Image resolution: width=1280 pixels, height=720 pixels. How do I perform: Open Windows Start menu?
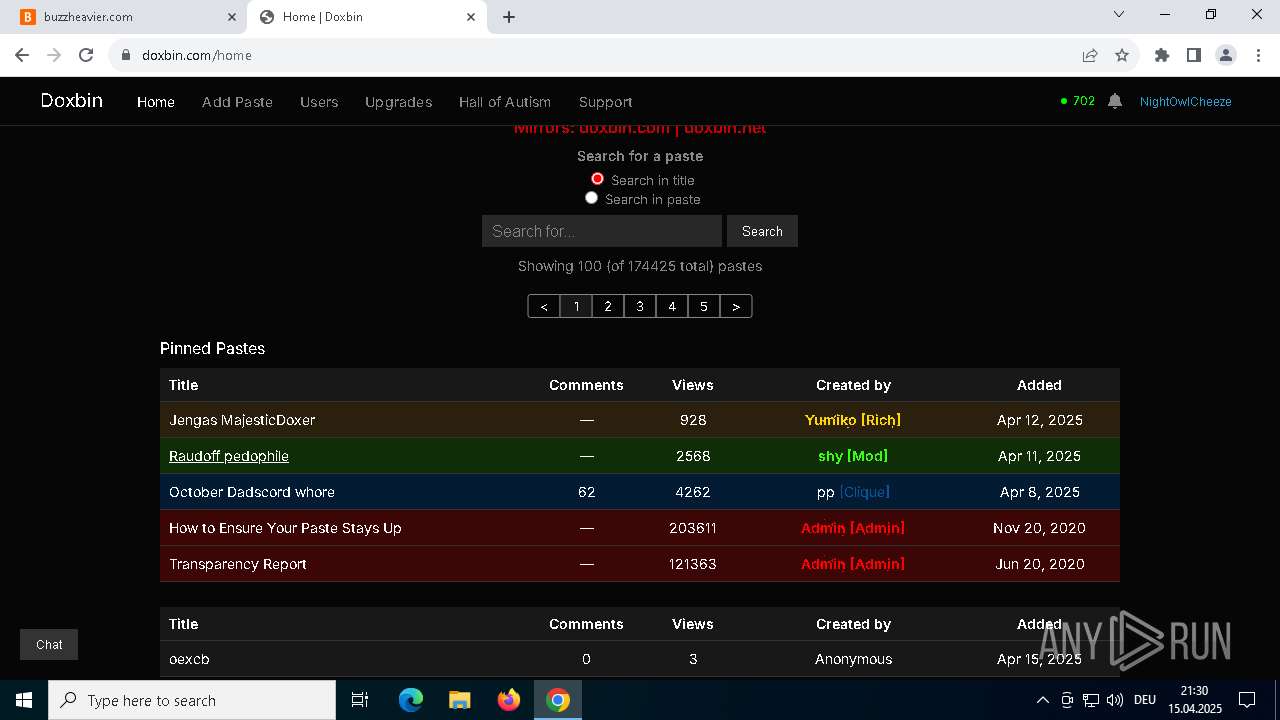24,700
